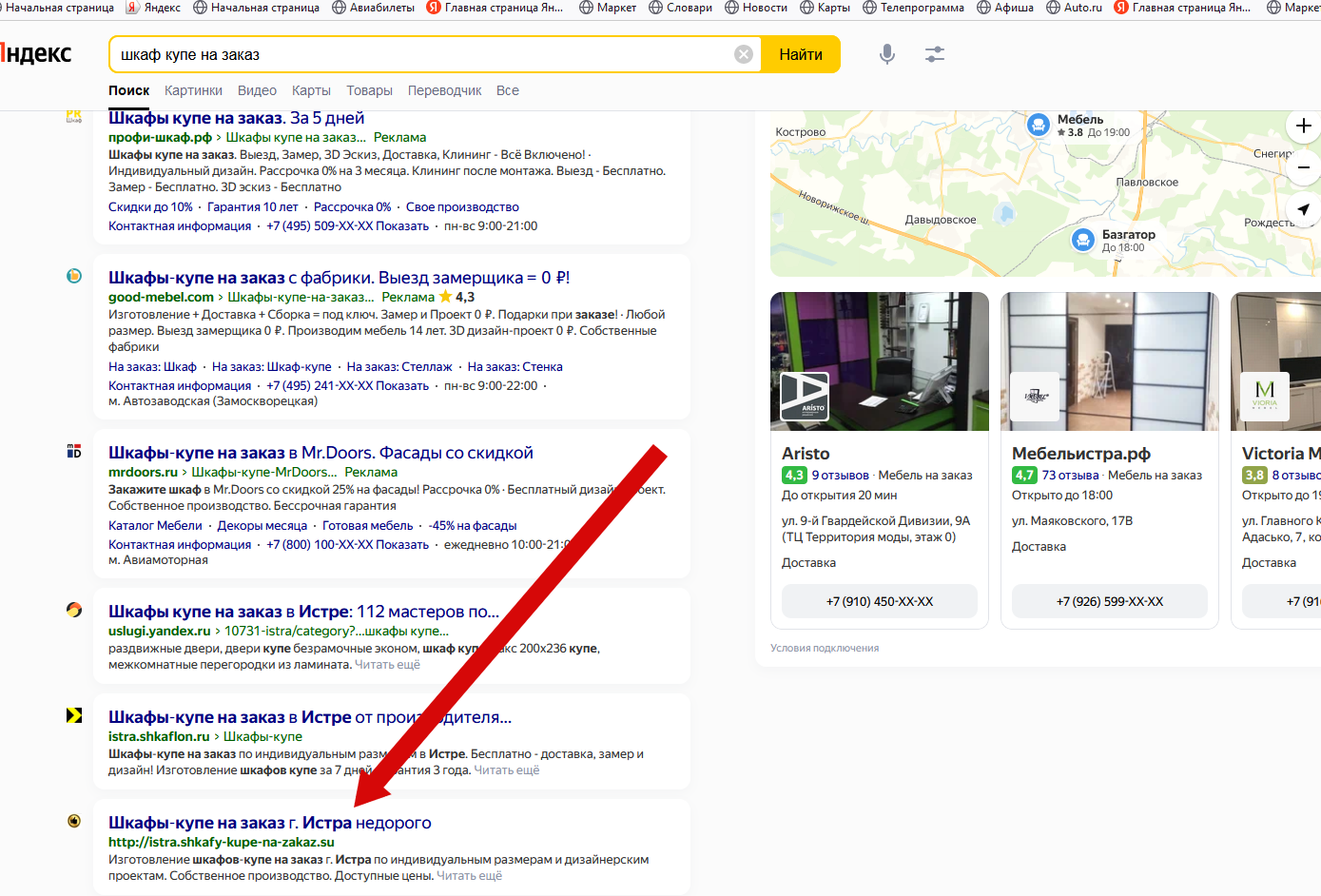Locate me with the map arrow icon
1321x896 pixels.
[1303, 209]
